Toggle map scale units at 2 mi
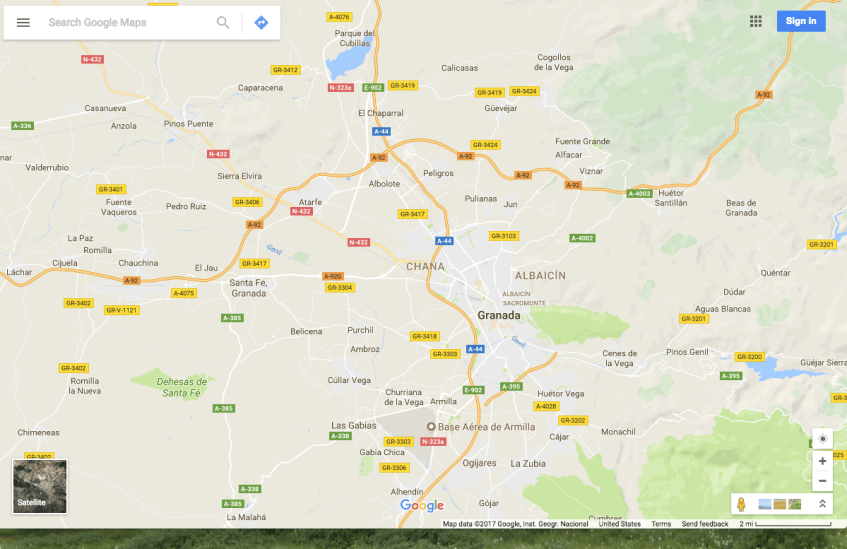Image resolution: width=847 pixels, height=549 pixels. 770,524
